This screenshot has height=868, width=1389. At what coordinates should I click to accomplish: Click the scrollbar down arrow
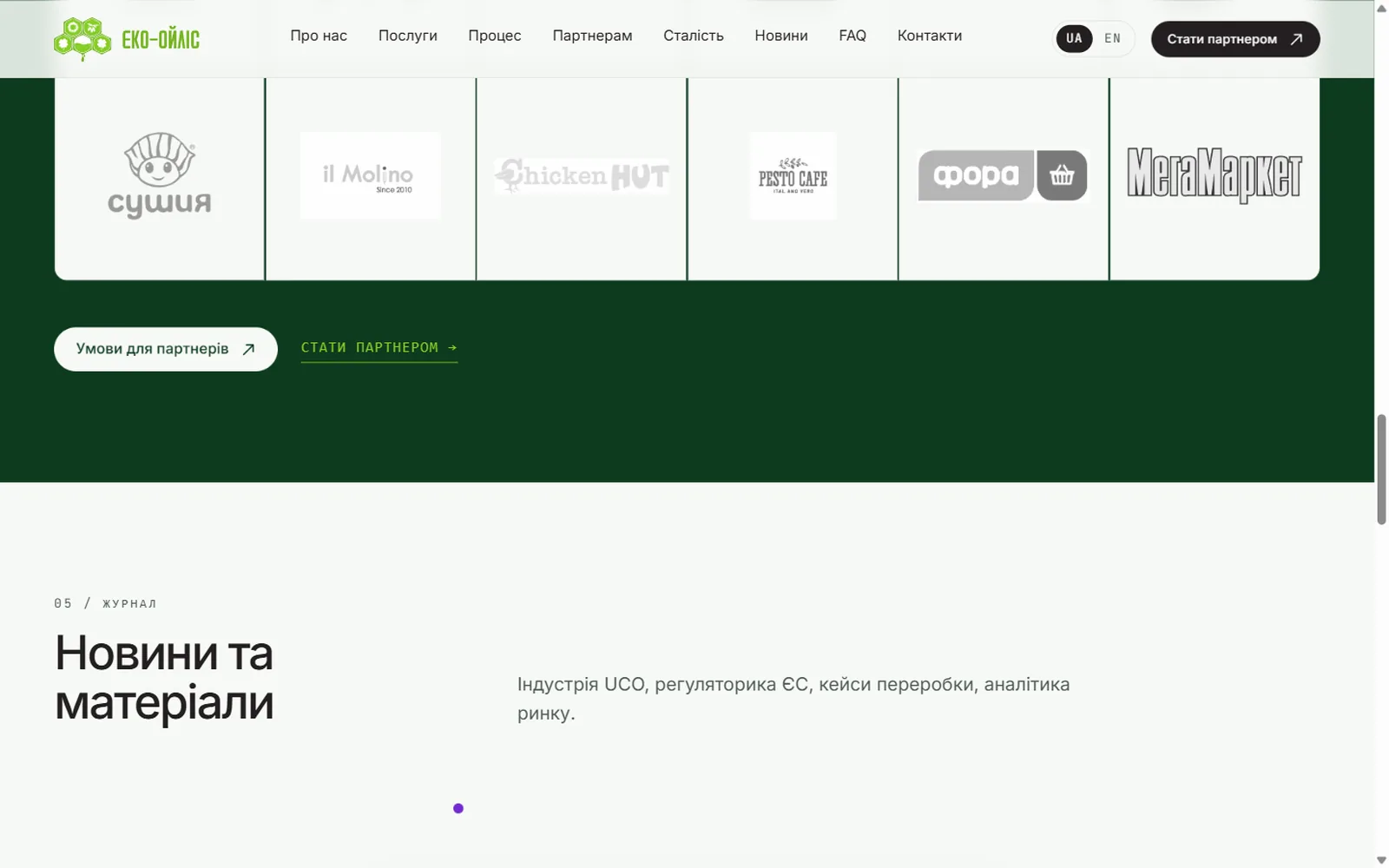(1381, 860)
